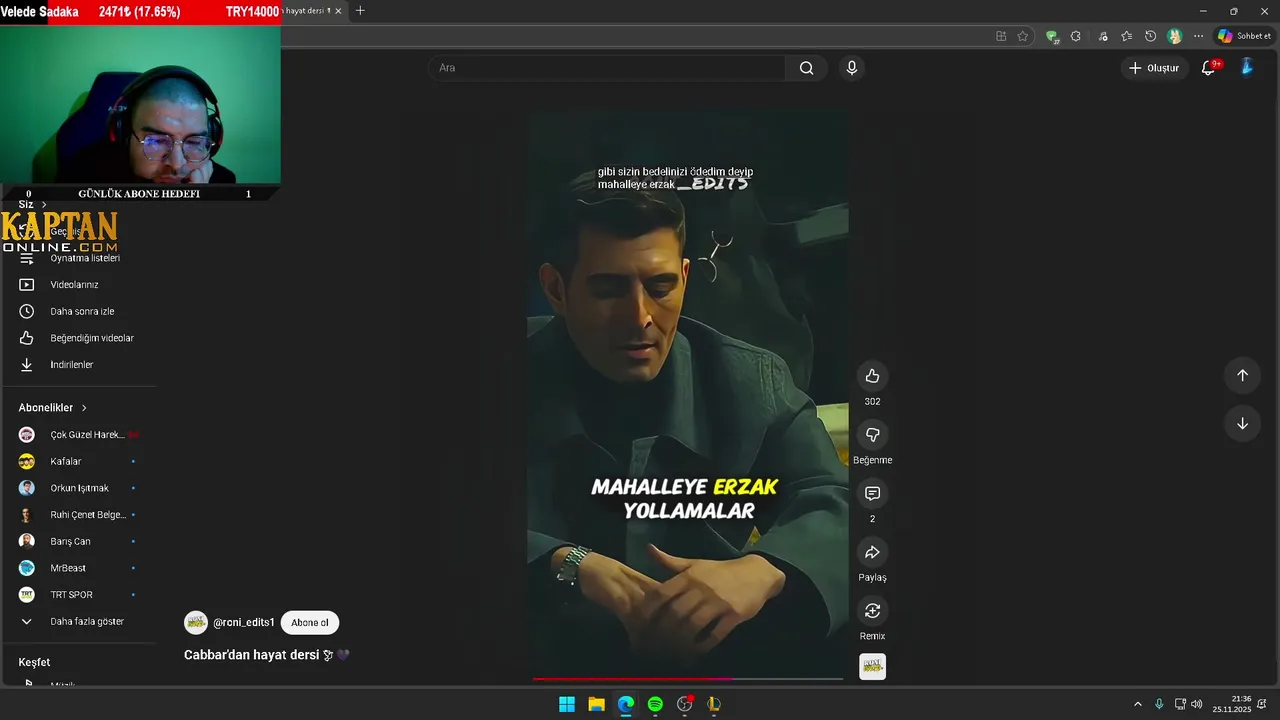
Task: Bookmark this page with the star icon
Action: [x=1023, y=36]
